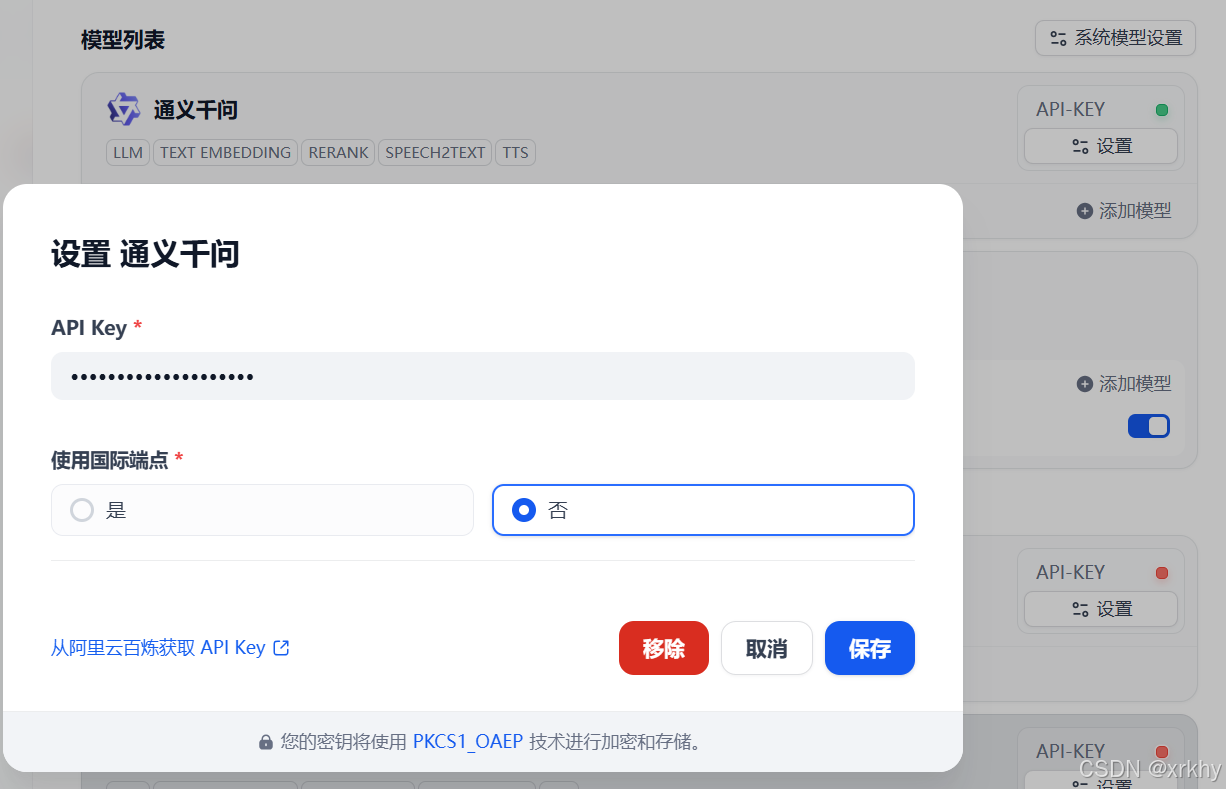Select the 否 radio option
Image resolution: width=1226 pixels, height=789 pixels.
[703, 510]
